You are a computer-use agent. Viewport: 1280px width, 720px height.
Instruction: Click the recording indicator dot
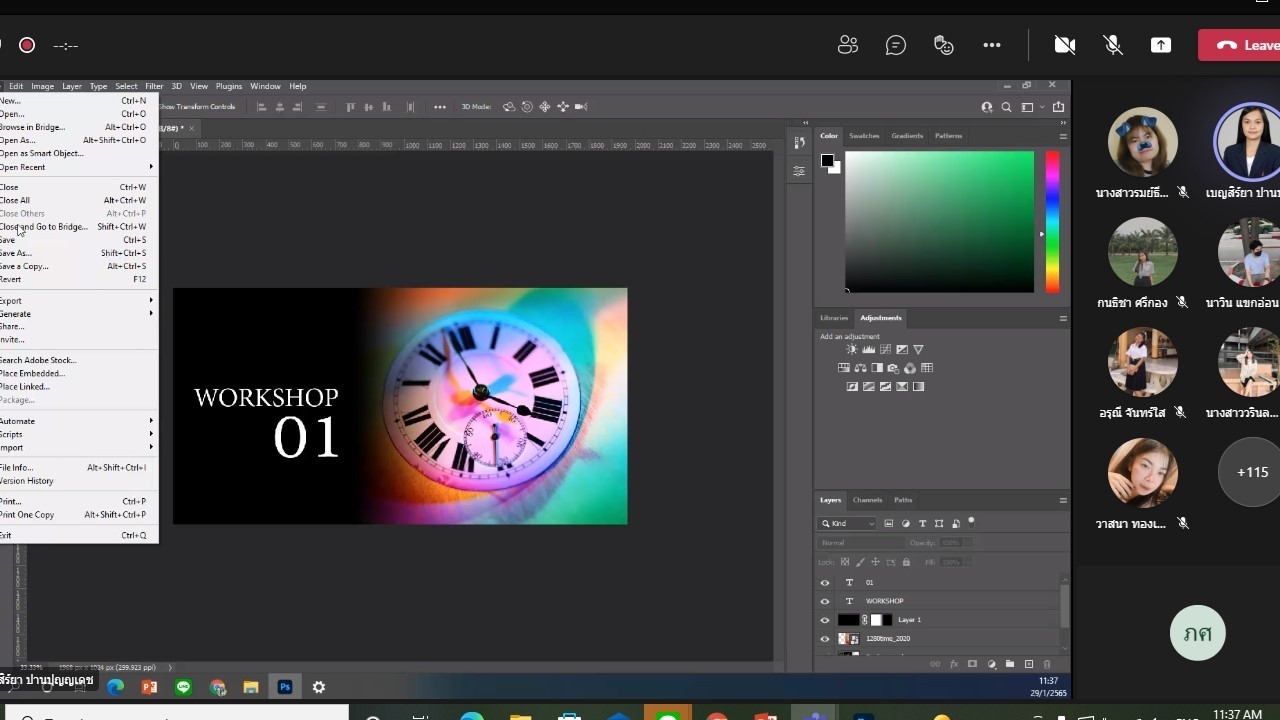click(27, 45)
